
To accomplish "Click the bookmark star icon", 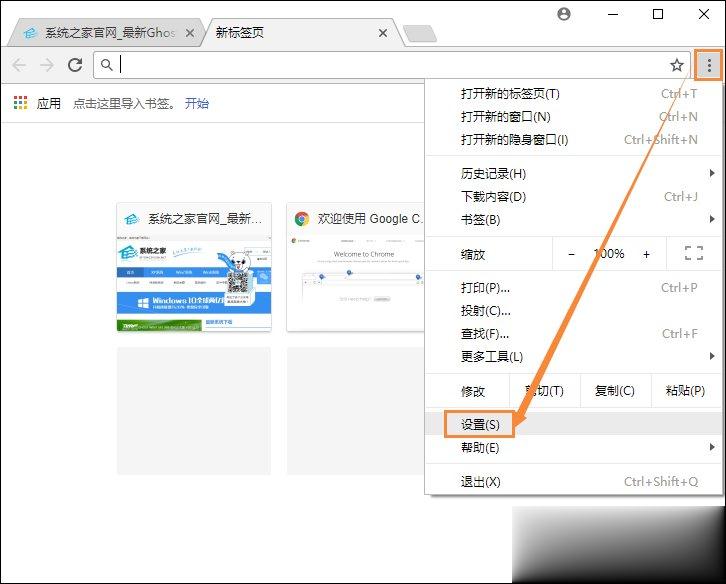I will click(x=677, y=65).
